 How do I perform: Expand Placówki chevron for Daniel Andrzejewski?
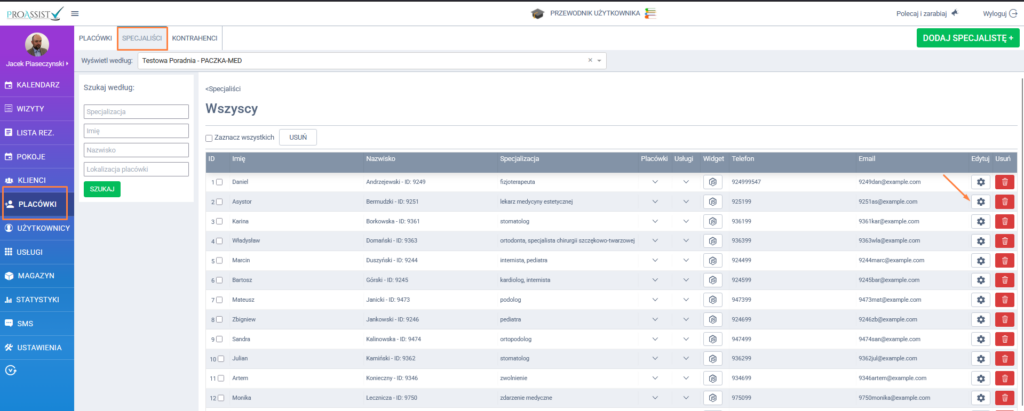coord(655,182)
